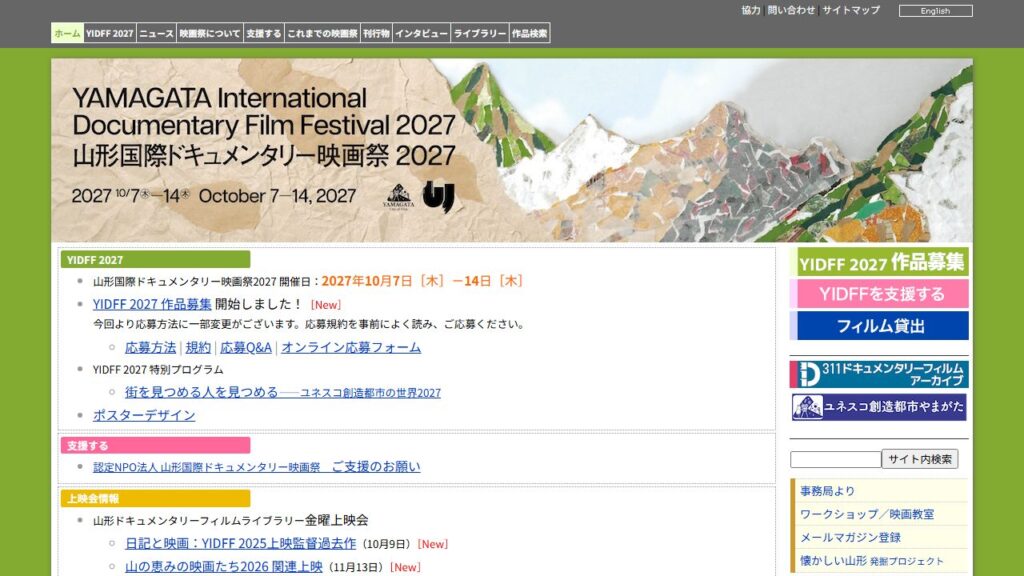Screen dimensions: 1024x576
Task: Open the インタビュー navigation tab
Action: (421, 33)
